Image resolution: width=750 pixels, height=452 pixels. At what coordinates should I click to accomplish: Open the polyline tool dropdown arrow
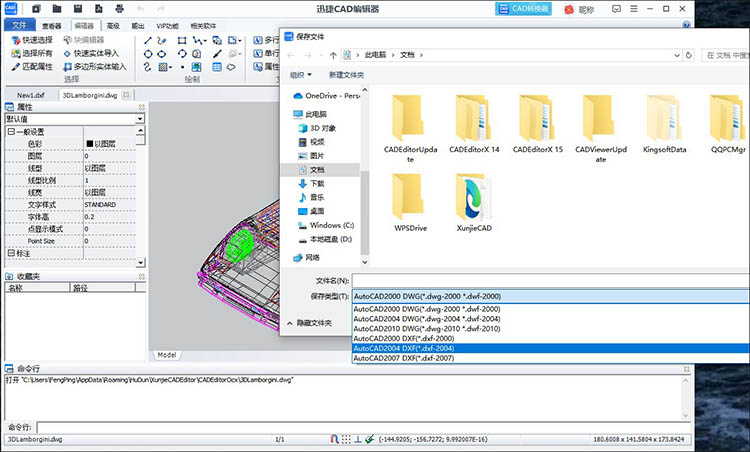(x=205, y=41)
